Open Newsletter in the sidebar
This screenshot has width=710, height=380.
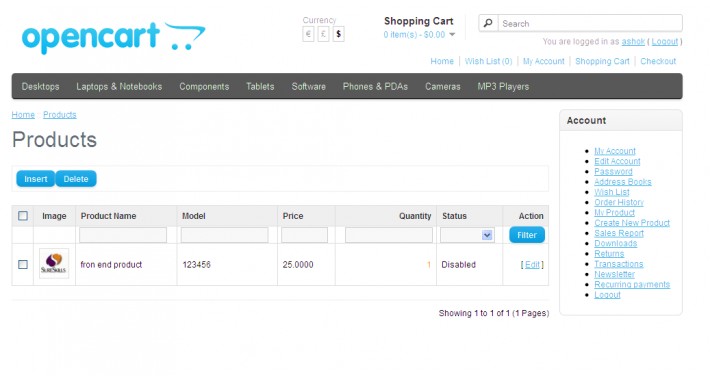point(614,274)
